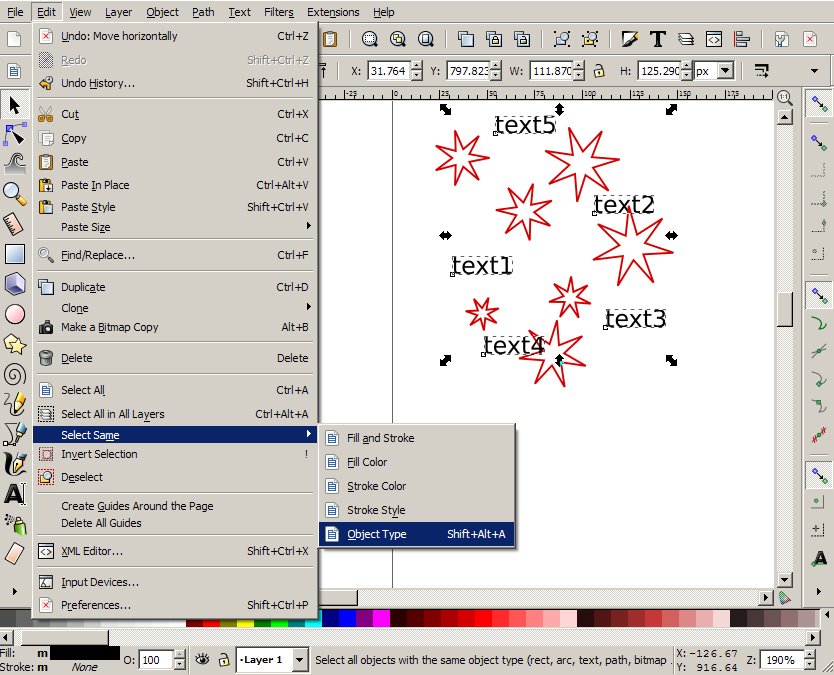
Task: Open Fill and Stroke from the toolbar icon
Action: (628, 39)
